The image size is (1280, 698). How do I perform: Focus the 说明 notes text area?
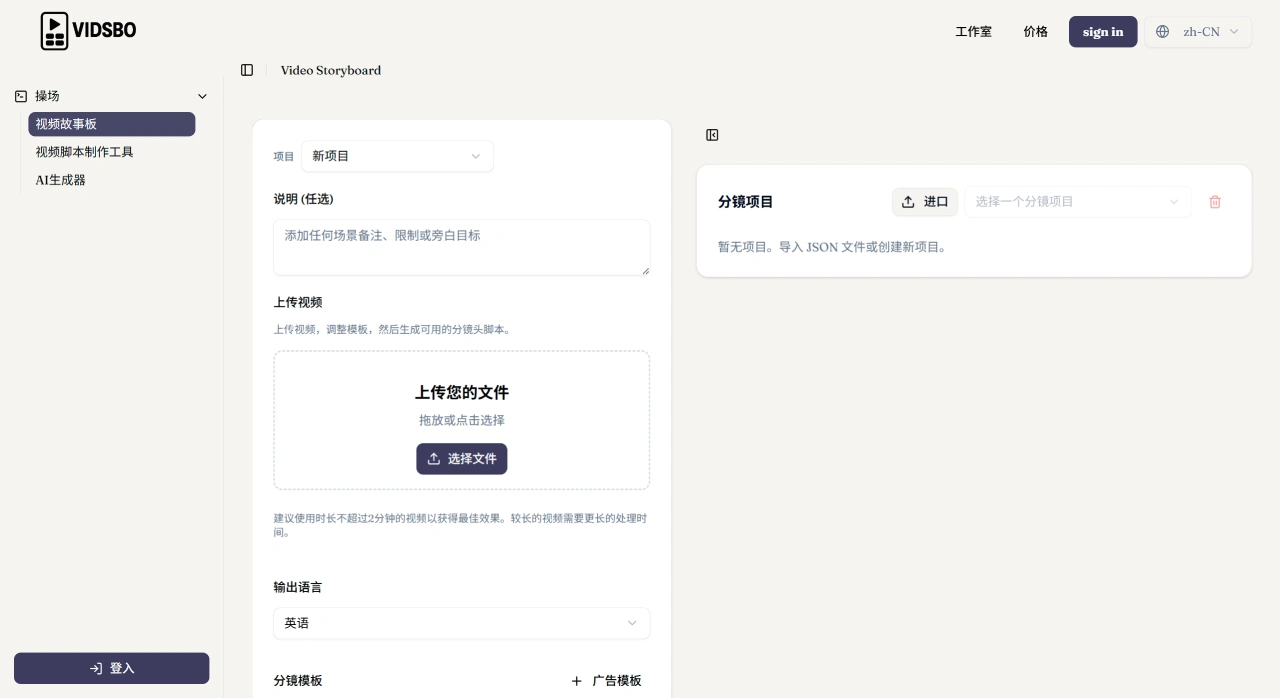(x=461, y=247)
